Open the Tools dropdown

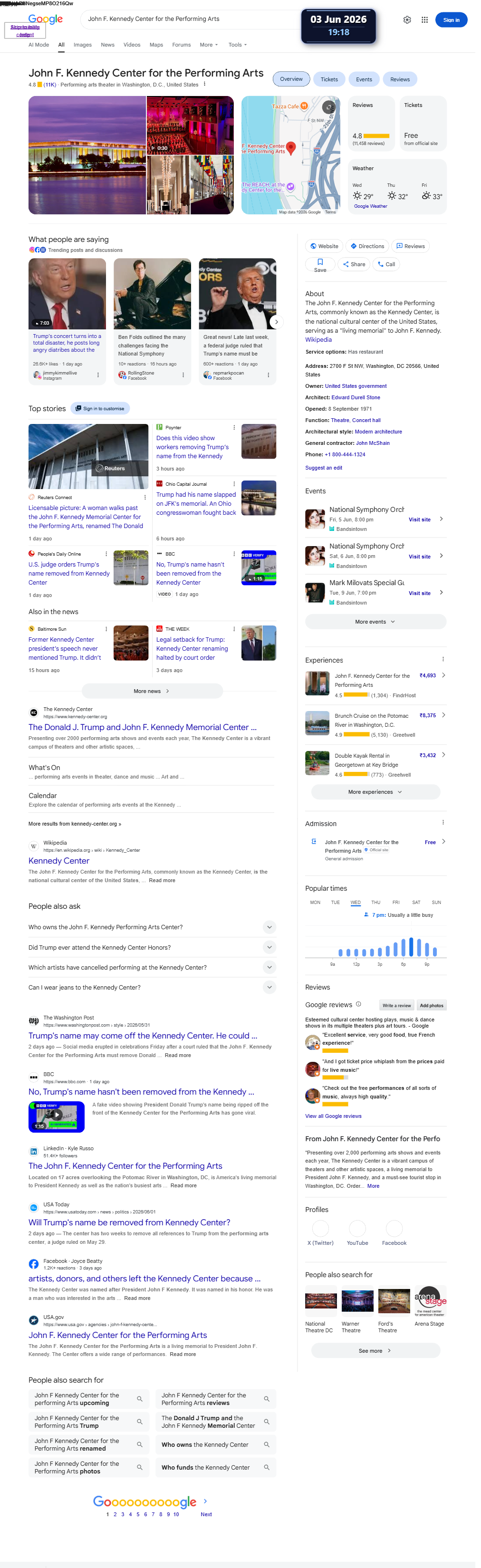point(238,45)
